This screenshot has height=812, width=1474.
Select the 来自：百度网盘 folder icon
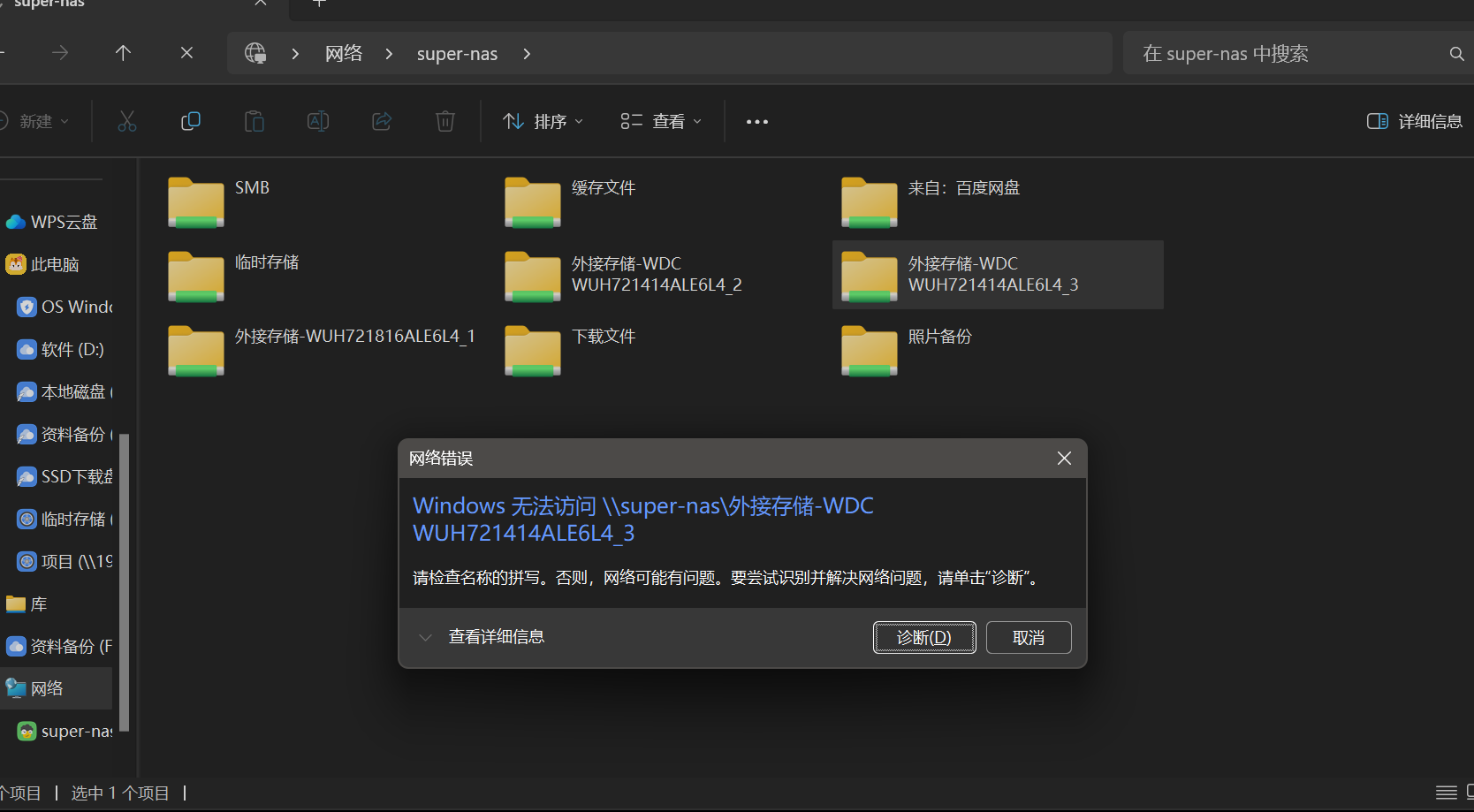coord(870,202)
